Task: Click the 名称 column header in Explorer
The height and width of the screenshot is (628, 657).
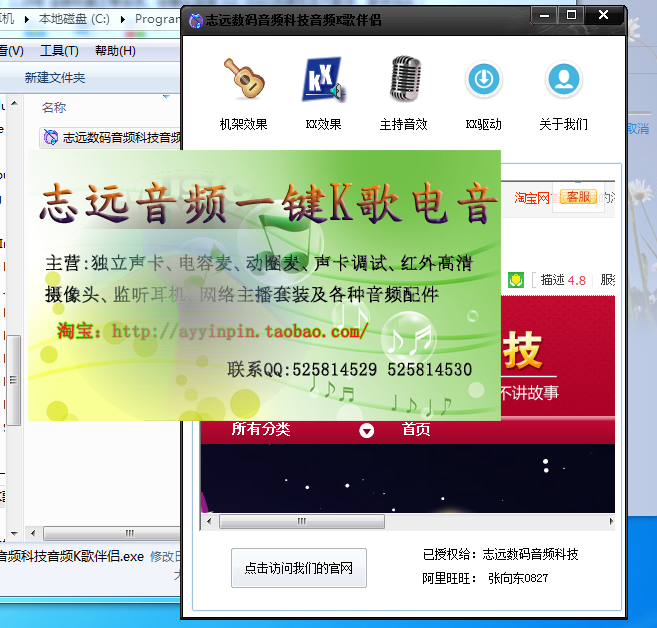Action: pos(54,108)
